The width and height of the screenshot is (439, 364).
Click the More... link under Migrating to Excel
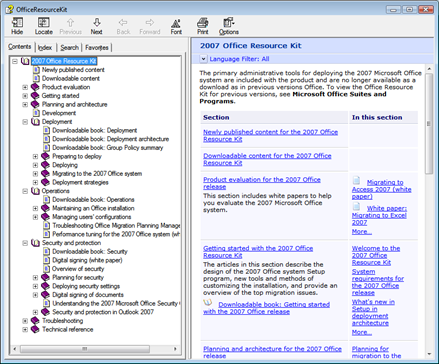pyautogui.click(x=362, y=231)
